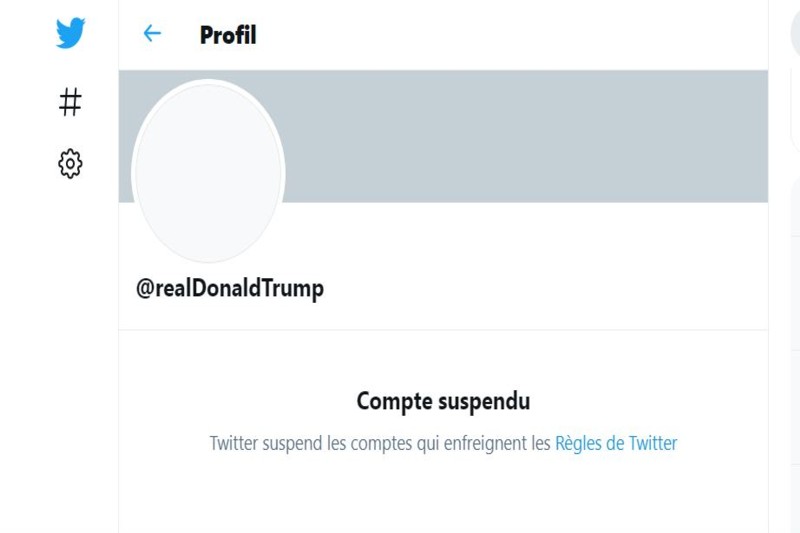Select the empty circular profile avatar
Screen dimensions: 800x533
pos(208,173)
